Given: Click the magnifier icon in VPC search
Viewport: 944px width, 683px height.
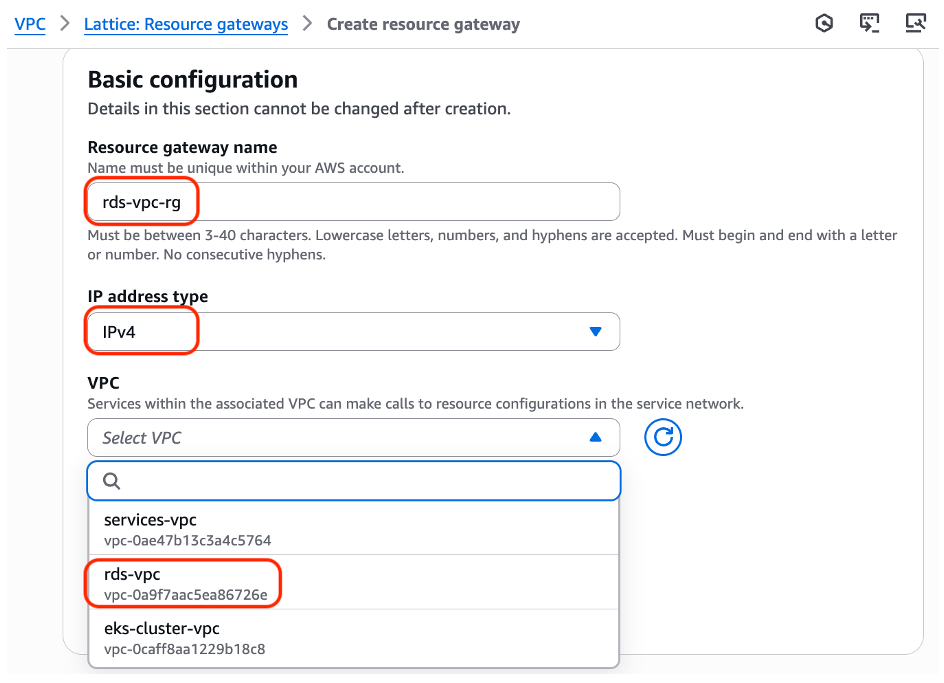Looking at the screenshot, I should (x=112, y=481).
